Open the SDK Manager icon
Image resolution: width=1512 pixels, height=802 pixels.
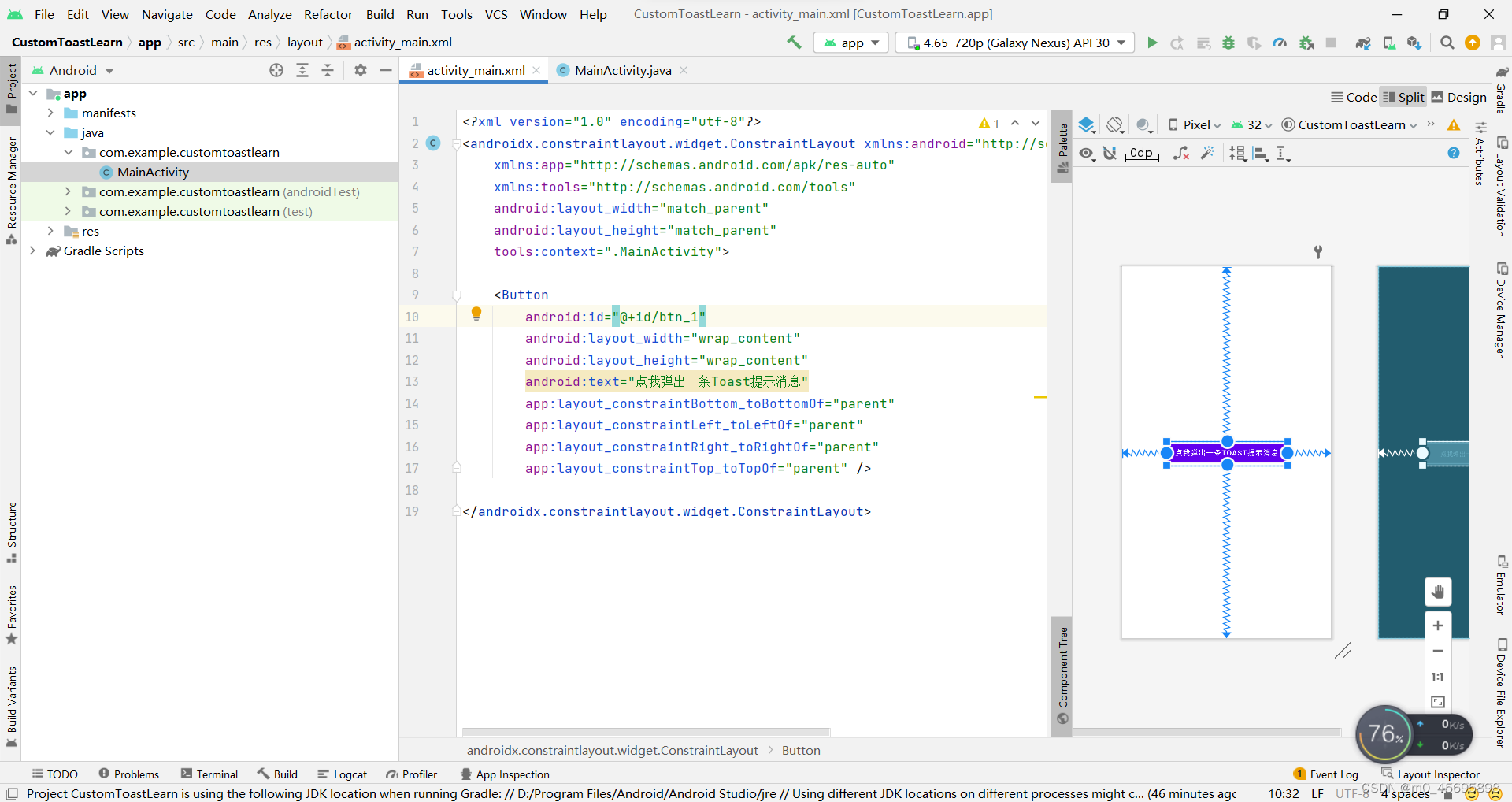click(x=1415, y=43)
